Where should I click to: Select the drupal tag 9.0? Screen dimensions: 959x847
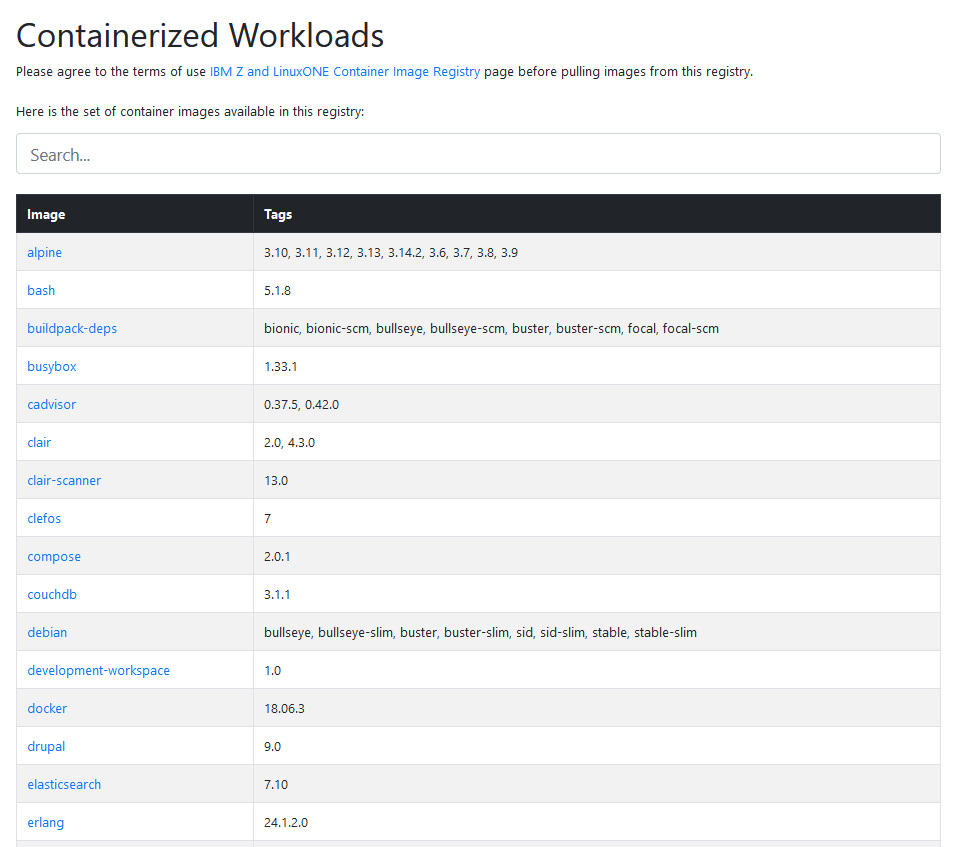272,746
